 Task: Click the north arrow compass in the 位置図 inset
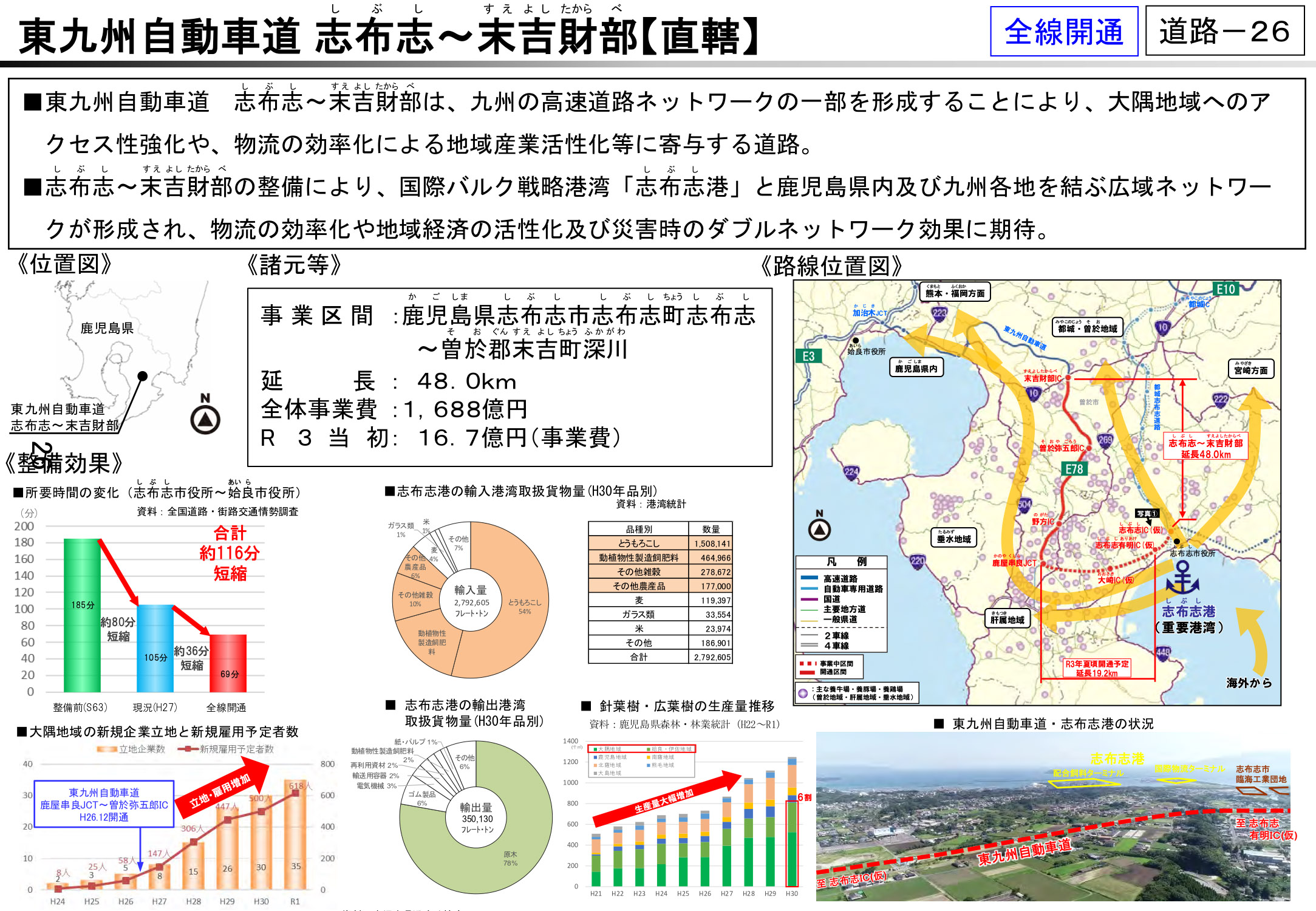point(206,419)
